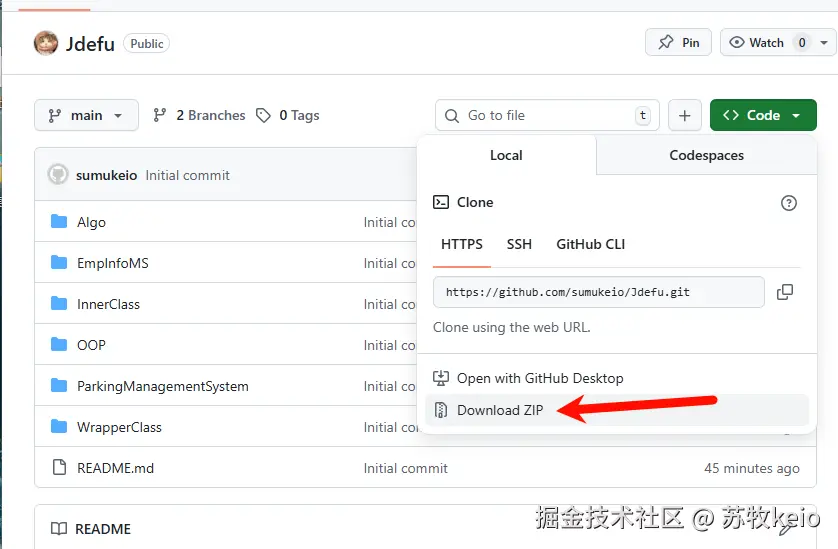This screenshot has width=838, height=549.
Task: Open the README tab below file list
Action: [91, 529]
